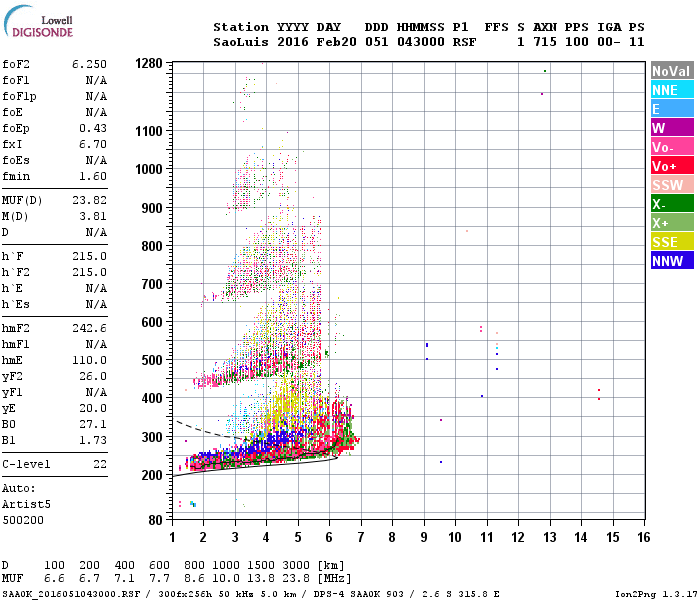Click the Ion2Png 1.3.17 version label
The width and height of the screenshot is (700, 600).
coord(656,594)
